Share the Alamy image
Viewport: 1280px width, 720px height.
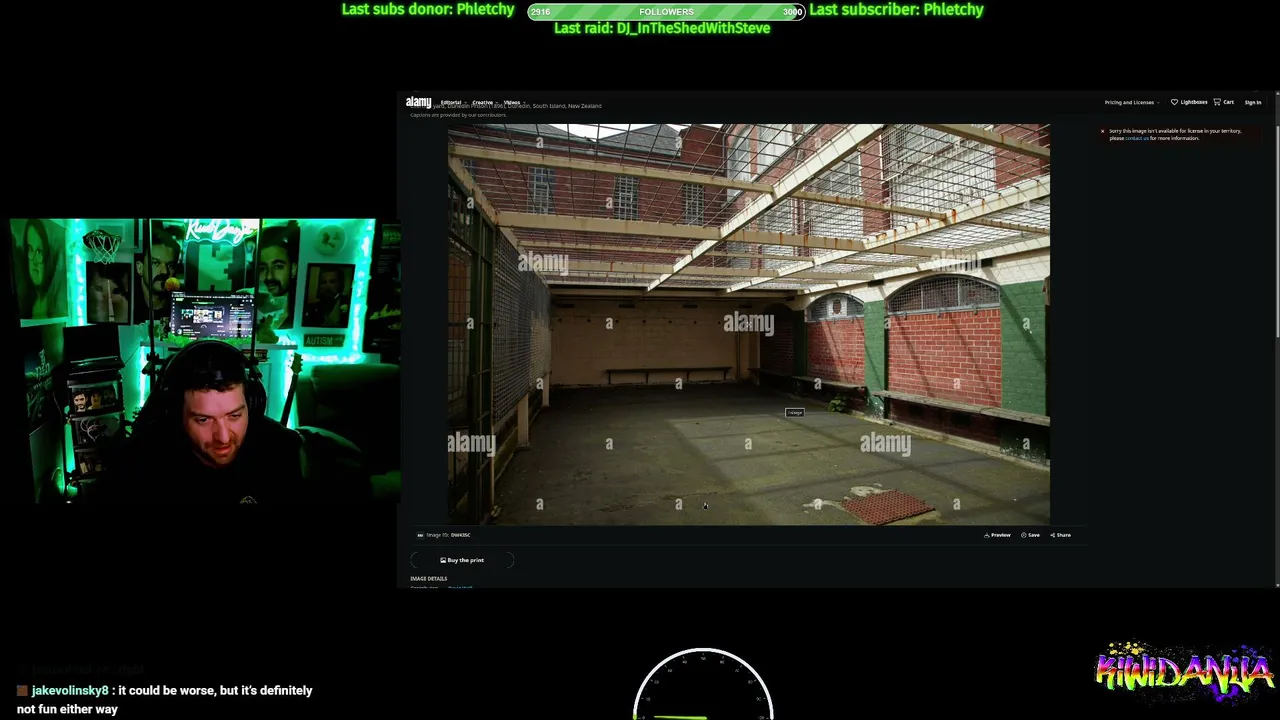[1060, 535]
